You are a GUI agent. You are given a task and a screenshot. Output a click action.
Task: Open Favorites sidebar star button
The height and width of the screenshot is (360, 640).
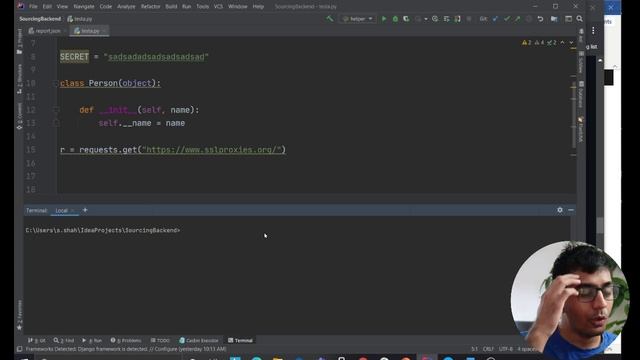click(x=20, y=315)
